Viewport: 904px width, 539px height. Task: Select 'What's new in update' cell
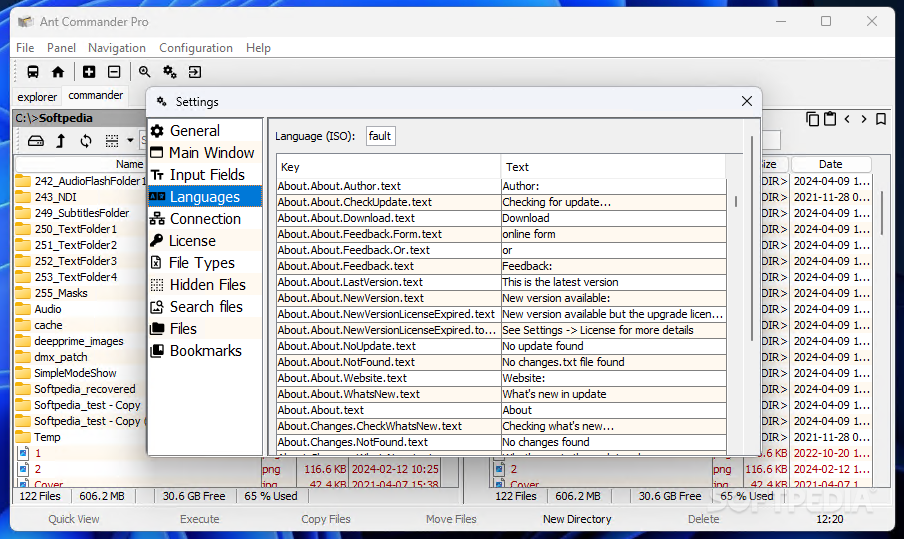(x=613, y=394)
